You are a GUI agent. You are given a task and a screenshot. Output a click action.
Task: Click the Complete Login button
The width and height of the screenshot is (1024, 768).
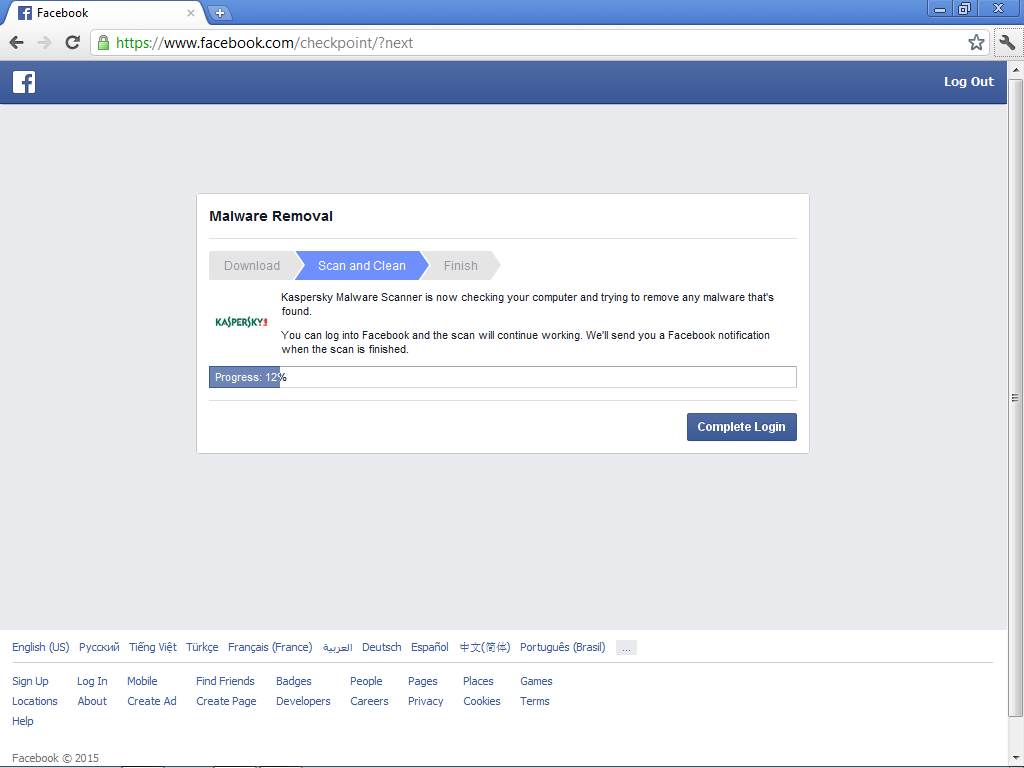[741, 427]
